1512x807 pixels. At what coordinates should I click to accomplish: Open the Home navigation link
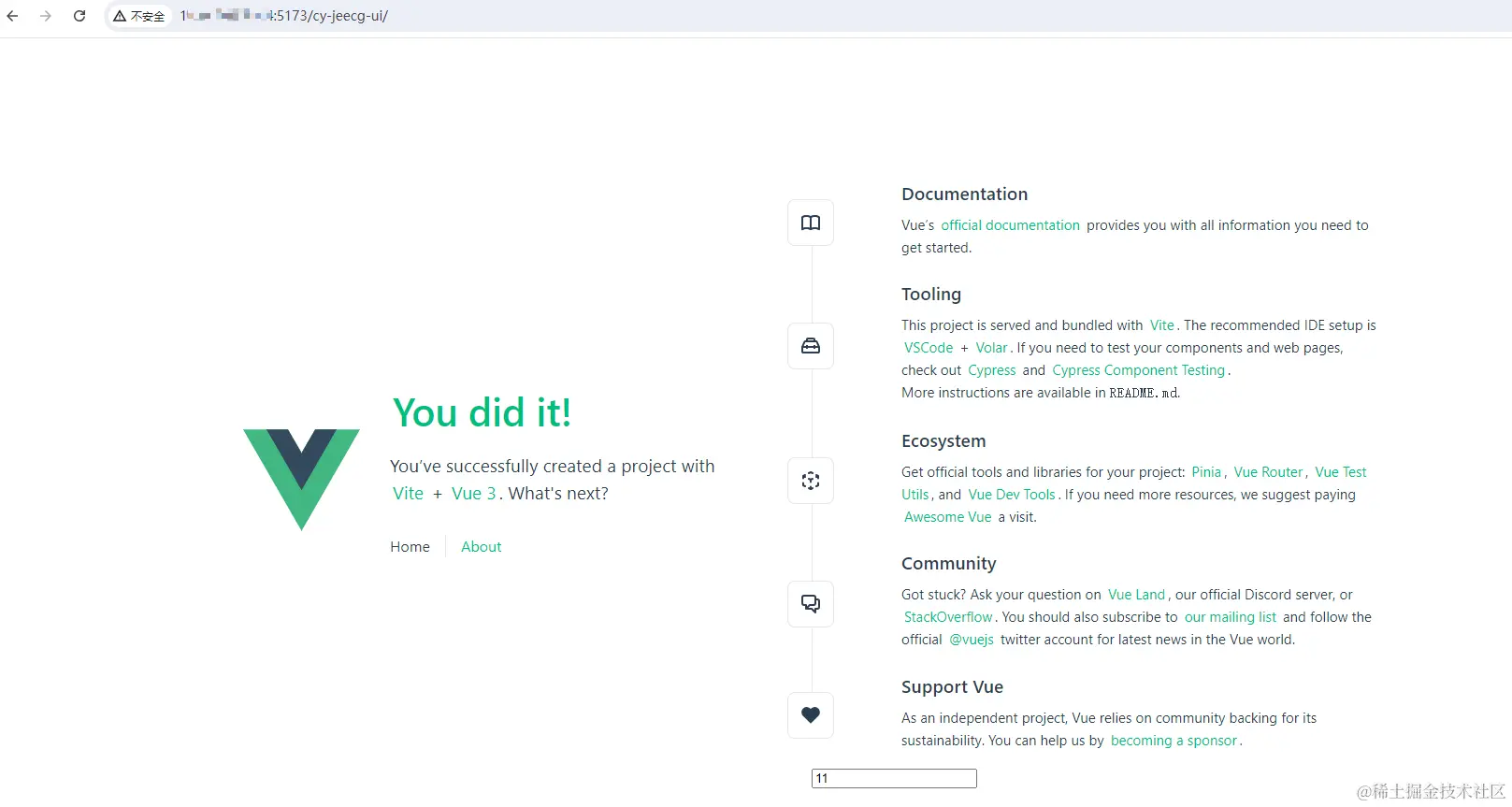coord(410,547)
